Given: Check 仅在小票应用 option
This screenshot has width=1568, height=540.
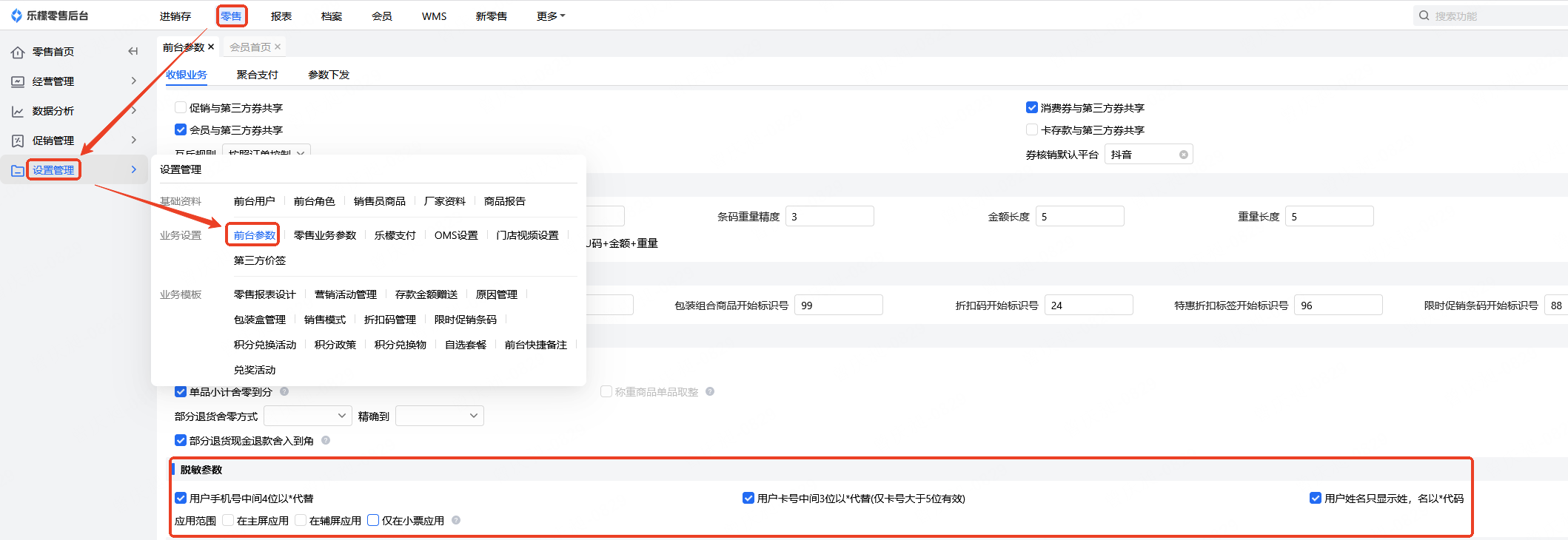Looking at the screenshot, I should [373, 520].
